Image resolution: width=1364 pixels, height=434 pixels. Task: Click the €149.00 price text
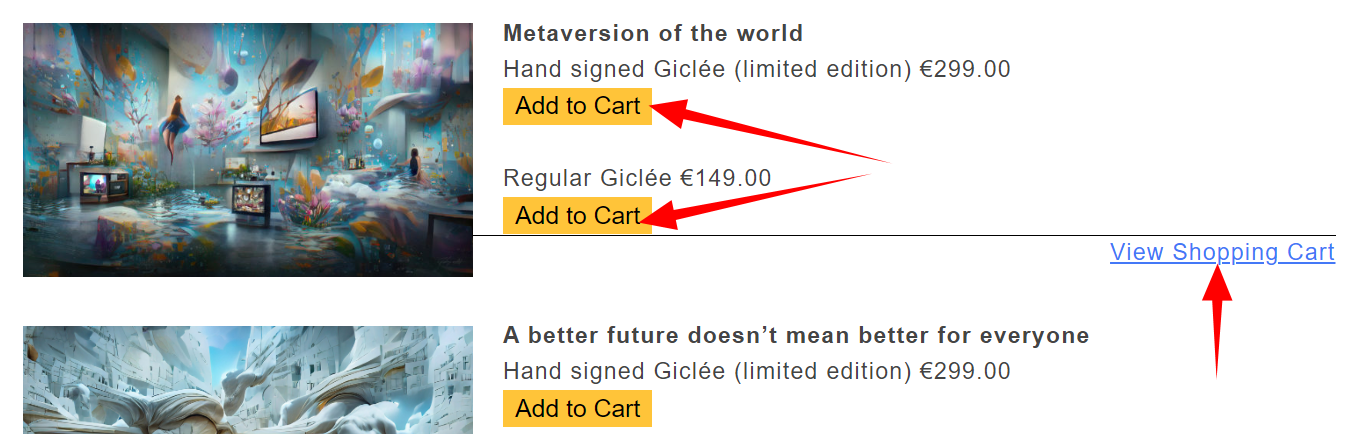click(x=726, y=178)
